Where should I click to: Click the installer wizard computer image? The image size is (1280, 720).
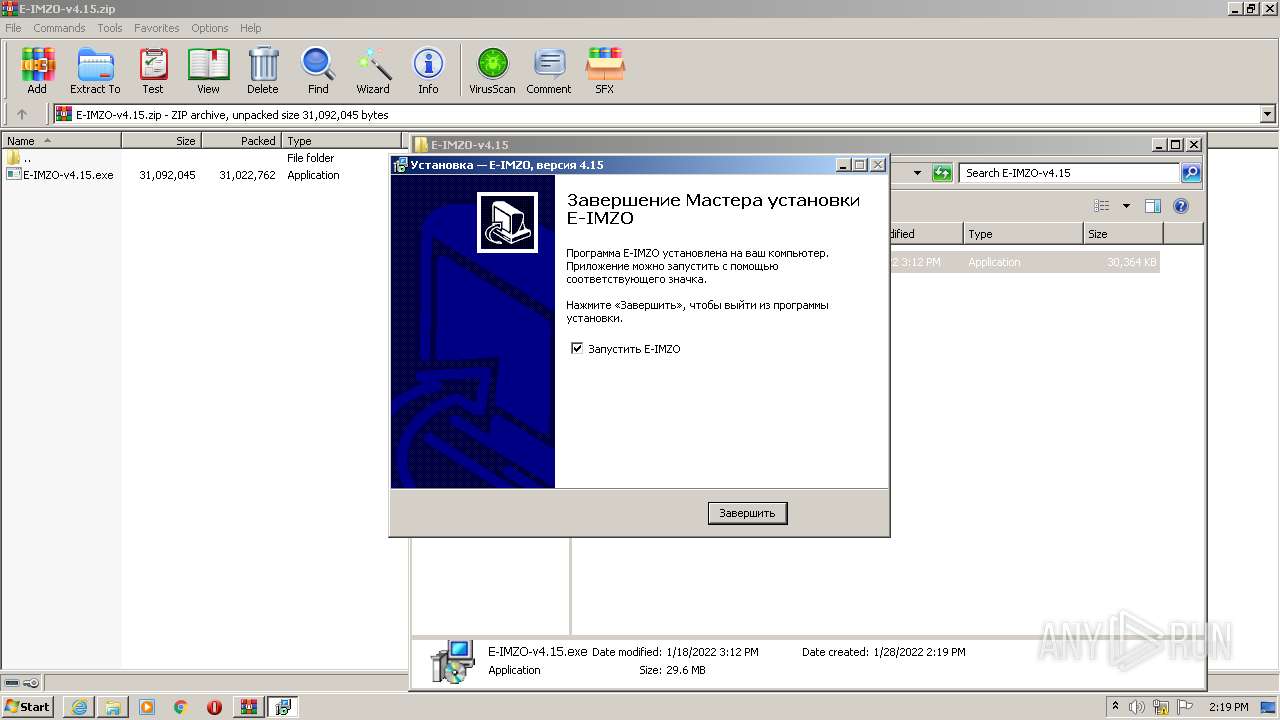507,222
